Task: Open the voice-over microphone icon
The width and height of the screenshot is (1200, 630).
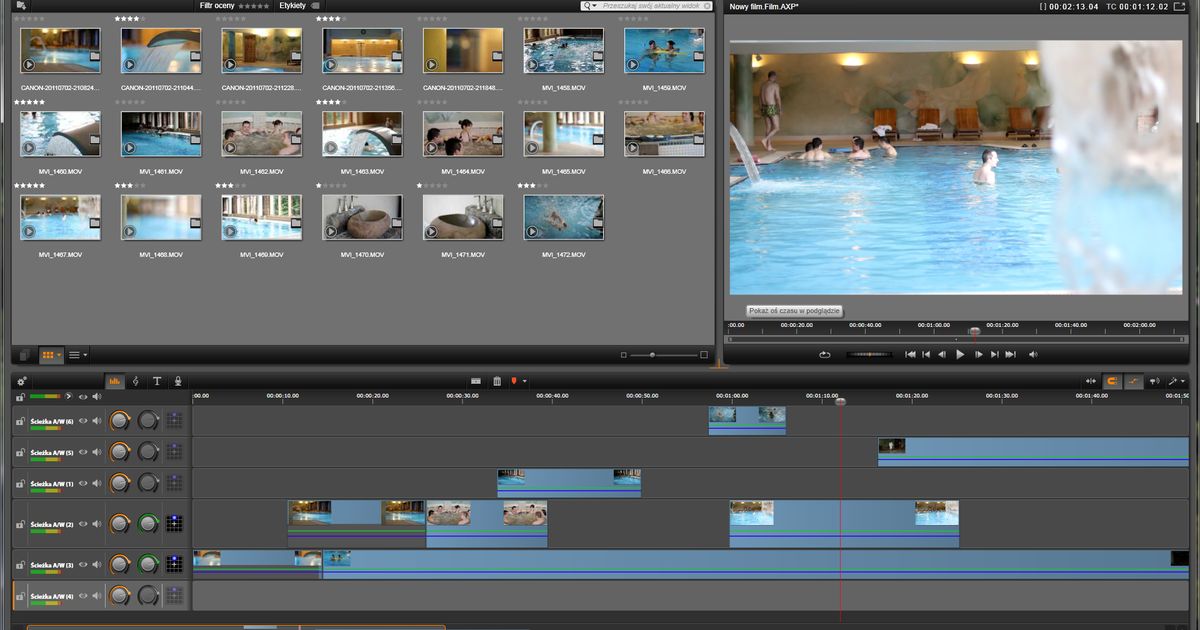Action: pyautogui.click(x=178, y=381)
